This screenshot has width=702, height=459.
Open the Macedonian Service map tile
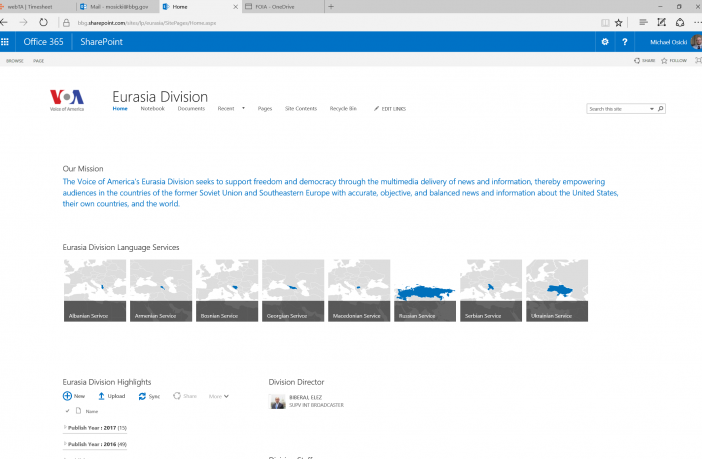pos(359,290)
